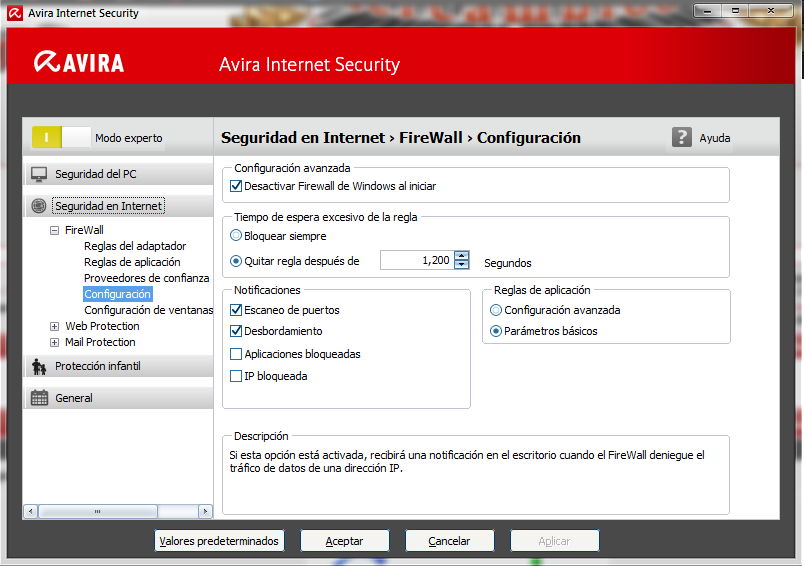Click the Protección infantil family icon
Screen dimensions: 804x566
(x=39, y=367)
